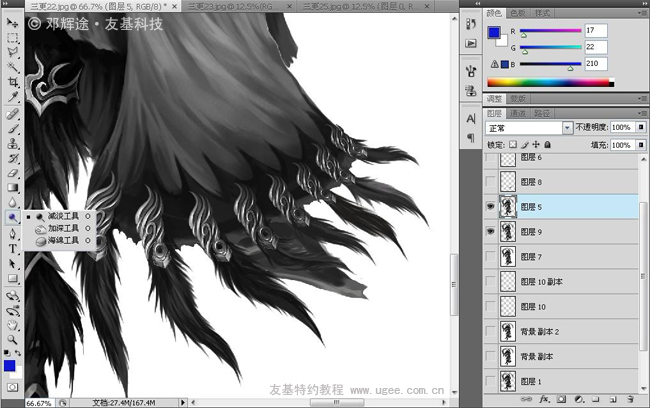The image size is (650, 408).
Task: Select the Blur tool
Action: pos(12,202)
